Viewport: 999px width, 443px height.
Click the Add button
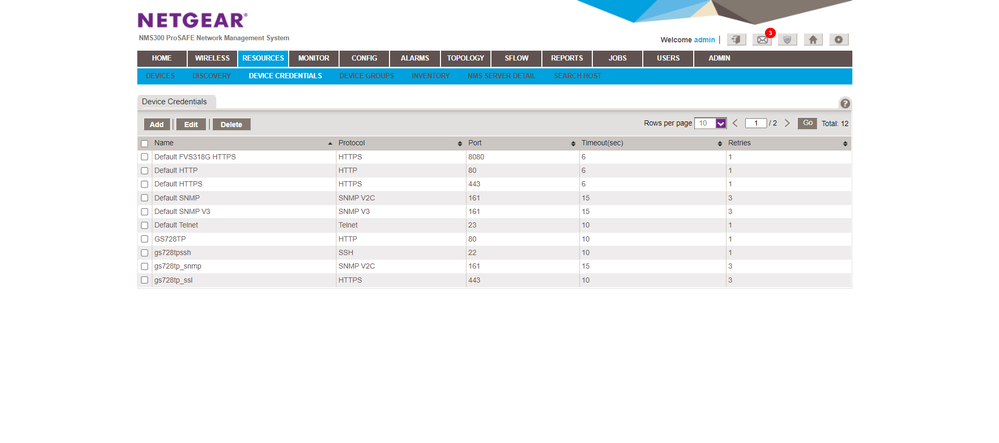(156, 124)
